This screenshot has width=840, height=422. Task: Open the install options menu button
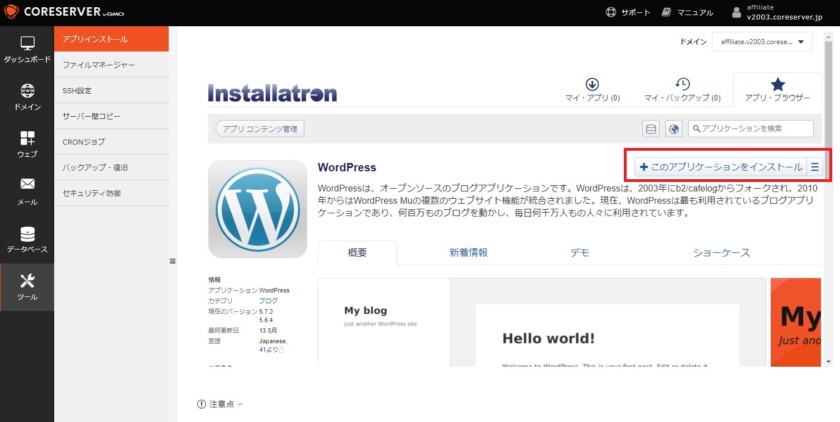click(814, 167)
